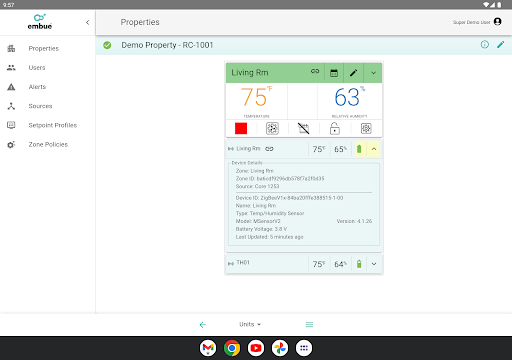The width and height of the screenshot is (512, 360).
Task: Click the 63% relative humidity reading
Action: 349,97
